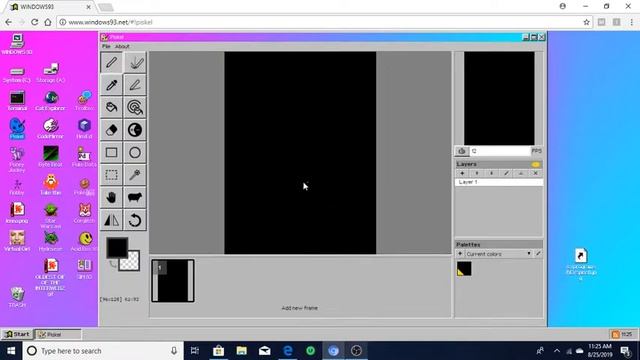Viewport: 640px width, 360px height.
Task: Click the Windows93 Start button
Action: 17,334
